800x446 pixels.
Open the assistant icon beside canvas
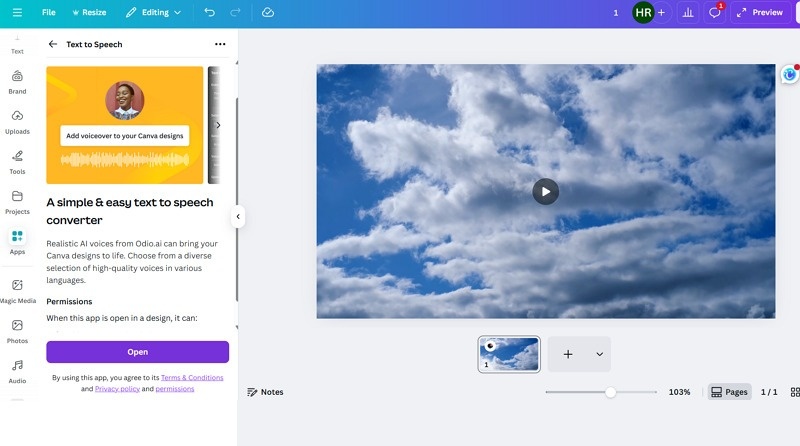pos(789,75)
